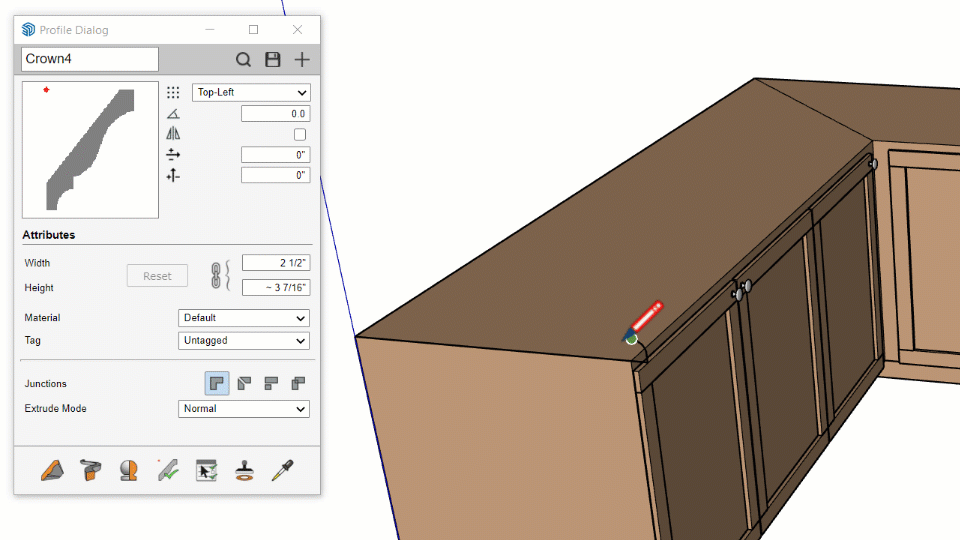The width and height of the screenshot is (960, 540).
Task: Choose the highlighted square corner junction option
Action: (217, 383)
